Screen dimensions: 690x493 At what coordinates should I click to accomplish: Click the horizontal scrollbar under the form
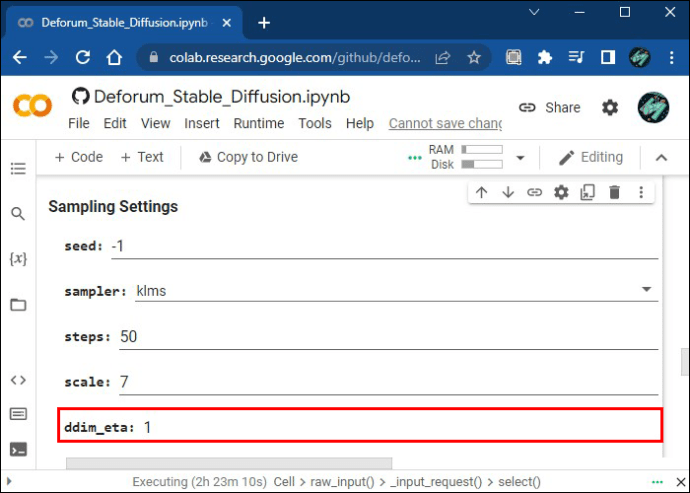coord(229,464)
